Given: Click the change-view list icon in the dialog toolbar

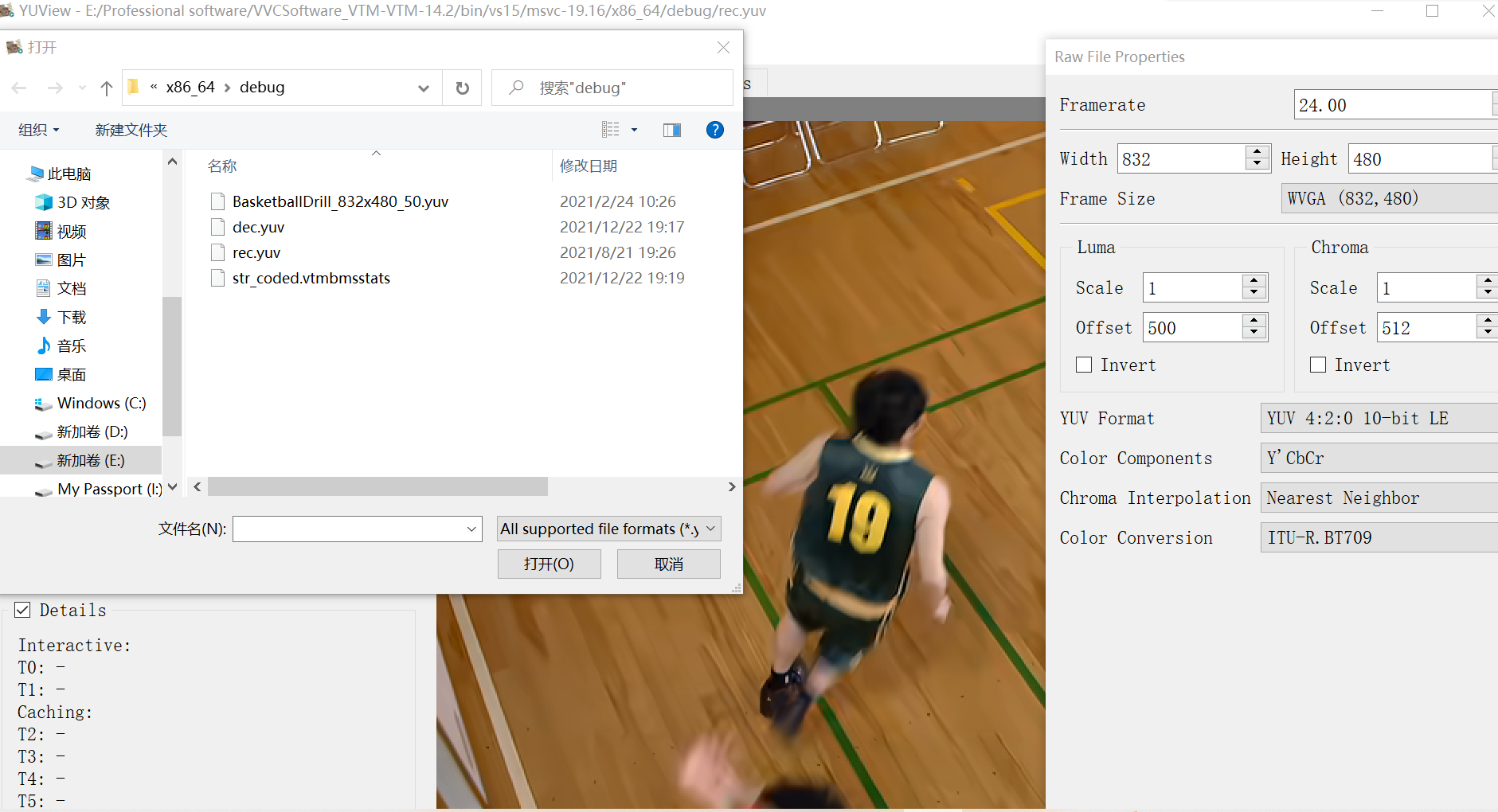Looking at the screenshot, I should tap(612, 129).
